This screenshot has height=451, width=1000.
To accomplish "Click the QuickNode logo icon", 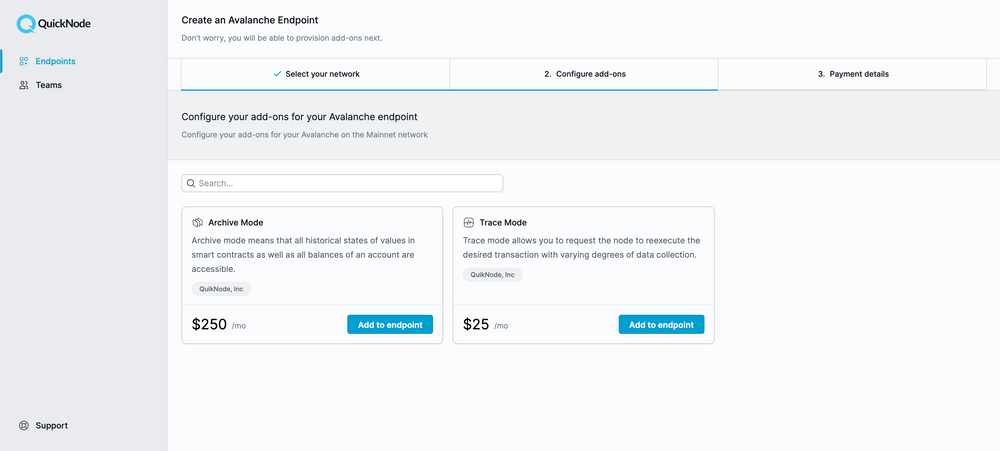I will click(x=26, y=23).
